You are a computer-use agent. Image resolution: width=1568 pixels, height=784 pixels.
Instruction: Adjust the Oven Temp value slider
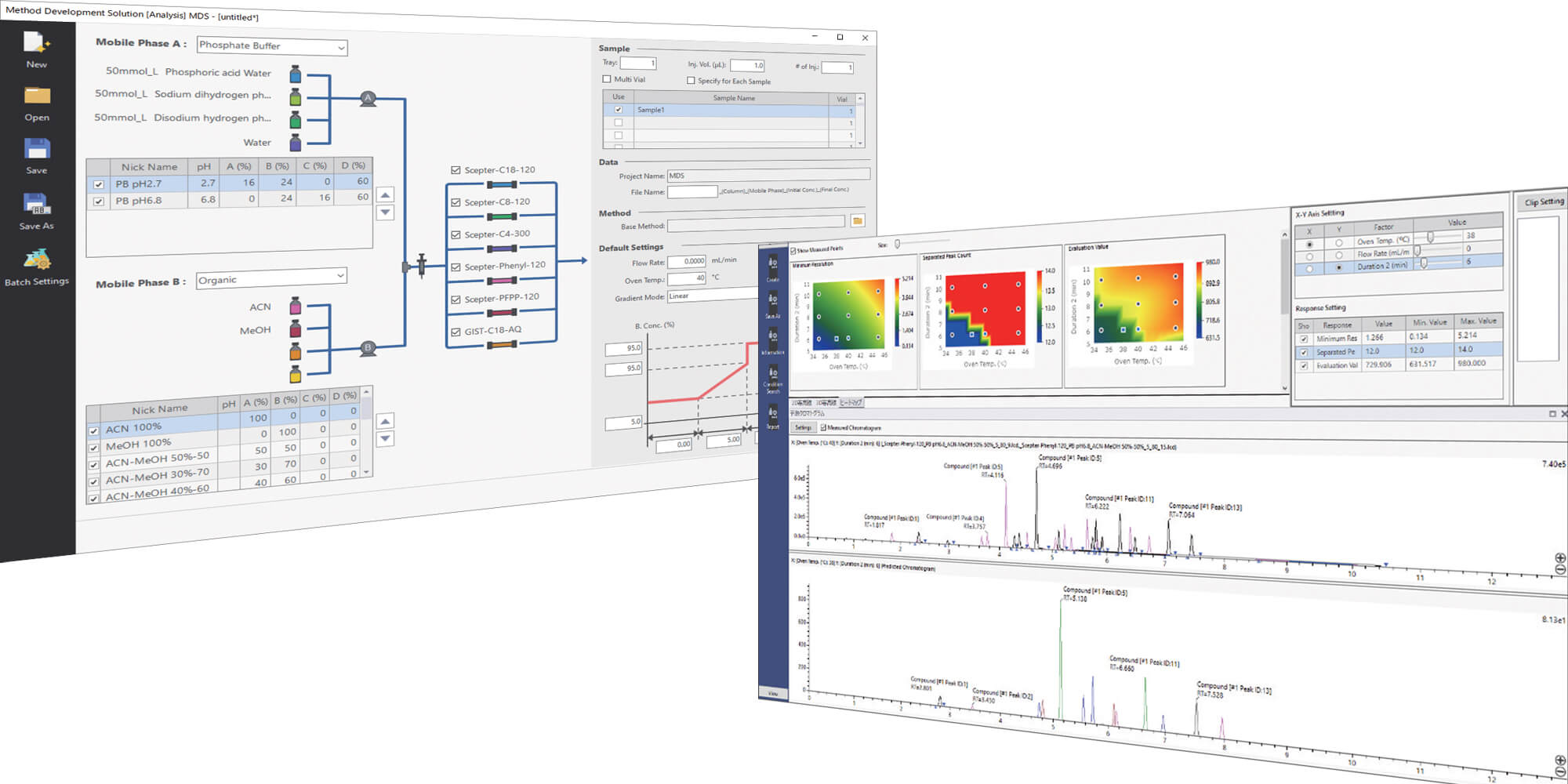coord(1431,237)
